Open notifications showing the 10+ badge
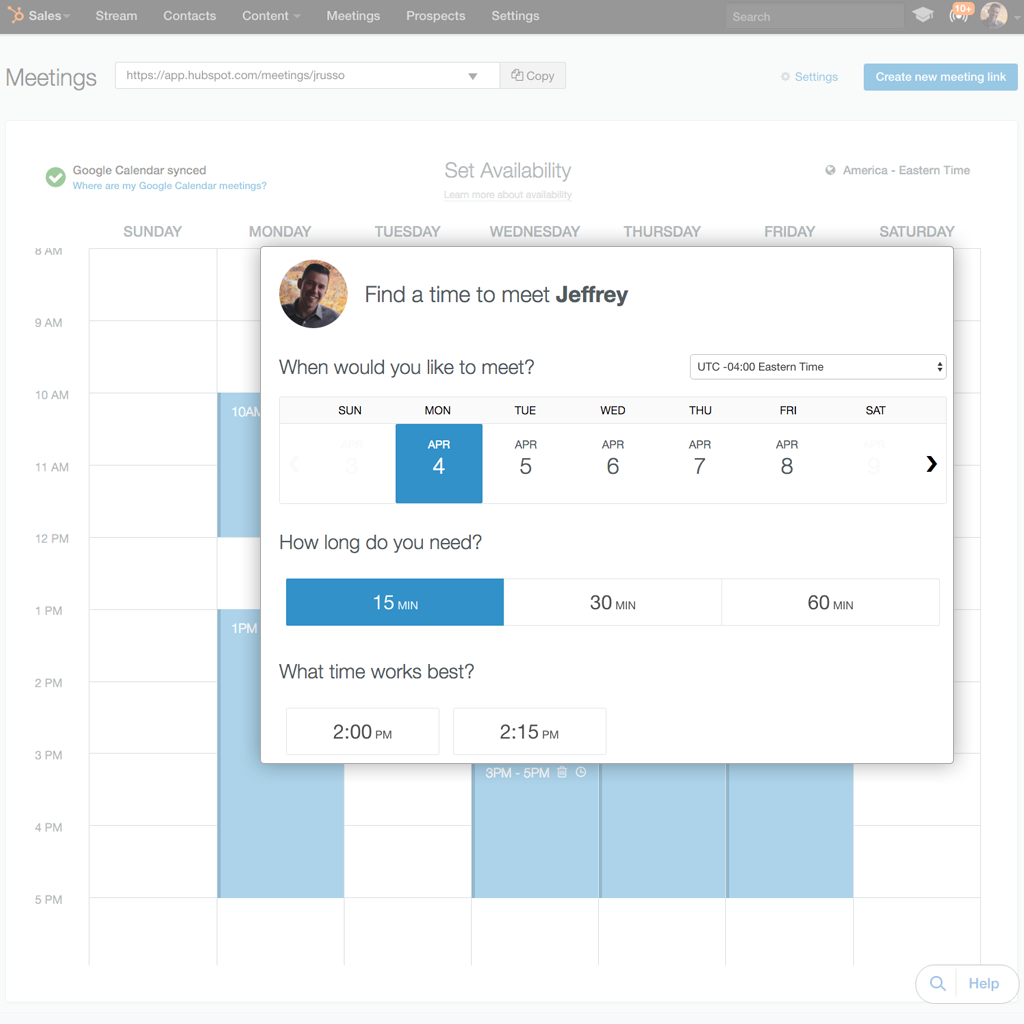Image resolution: width=1024 pixels, height=1024 pixels. [958, 15]
